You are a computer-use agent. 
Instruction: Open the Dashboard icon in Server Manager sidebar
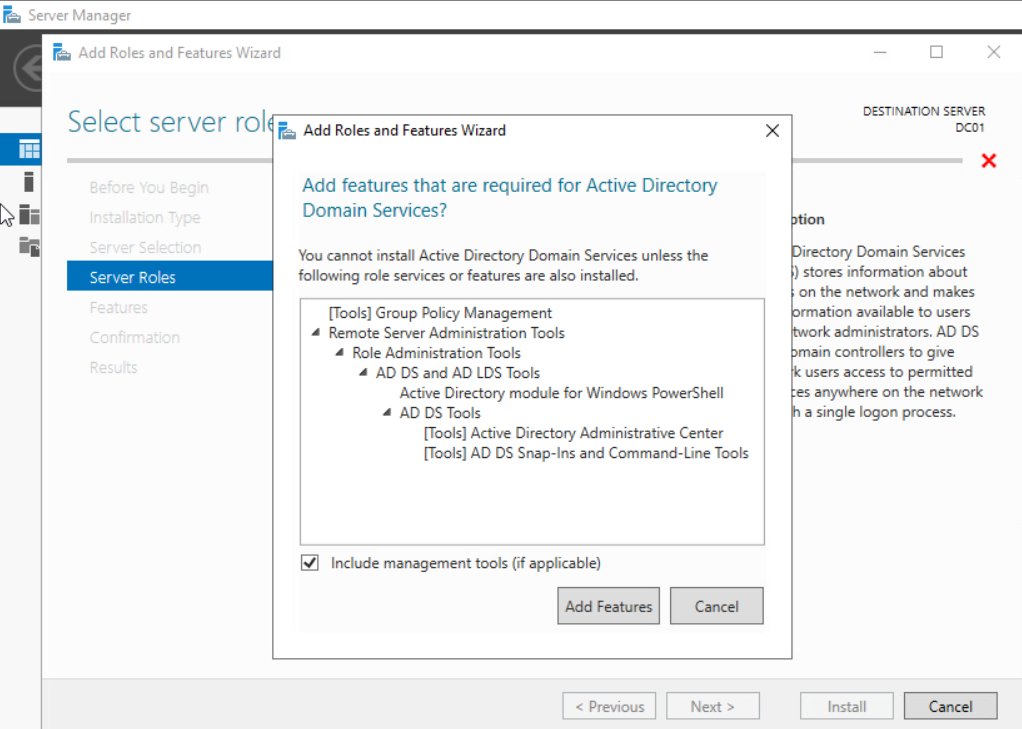(x=29, y=150)
